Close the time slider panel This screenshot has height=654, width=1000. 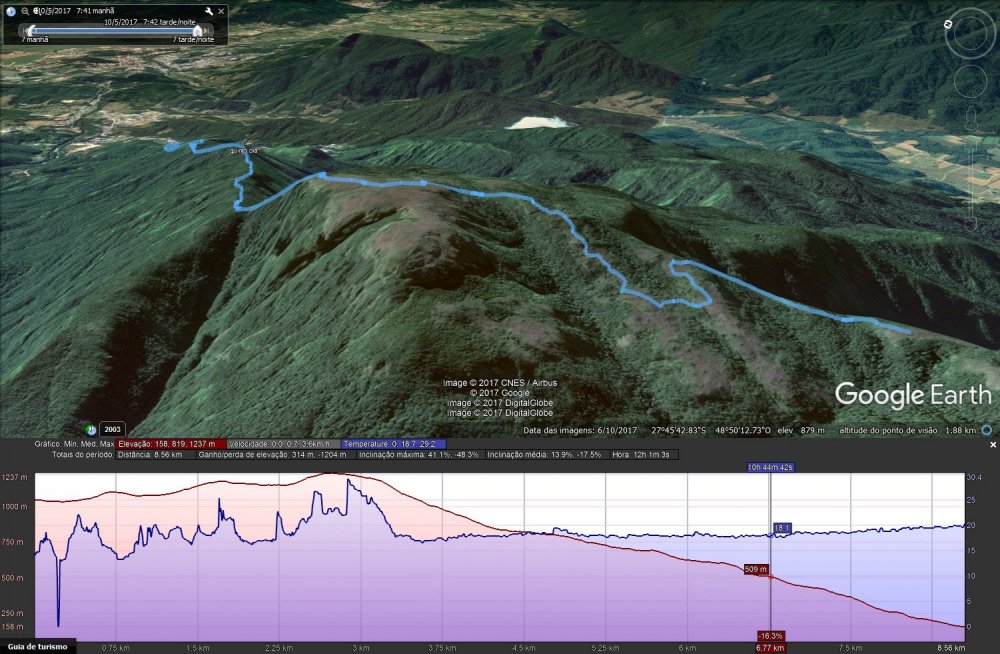coord(220,11)
